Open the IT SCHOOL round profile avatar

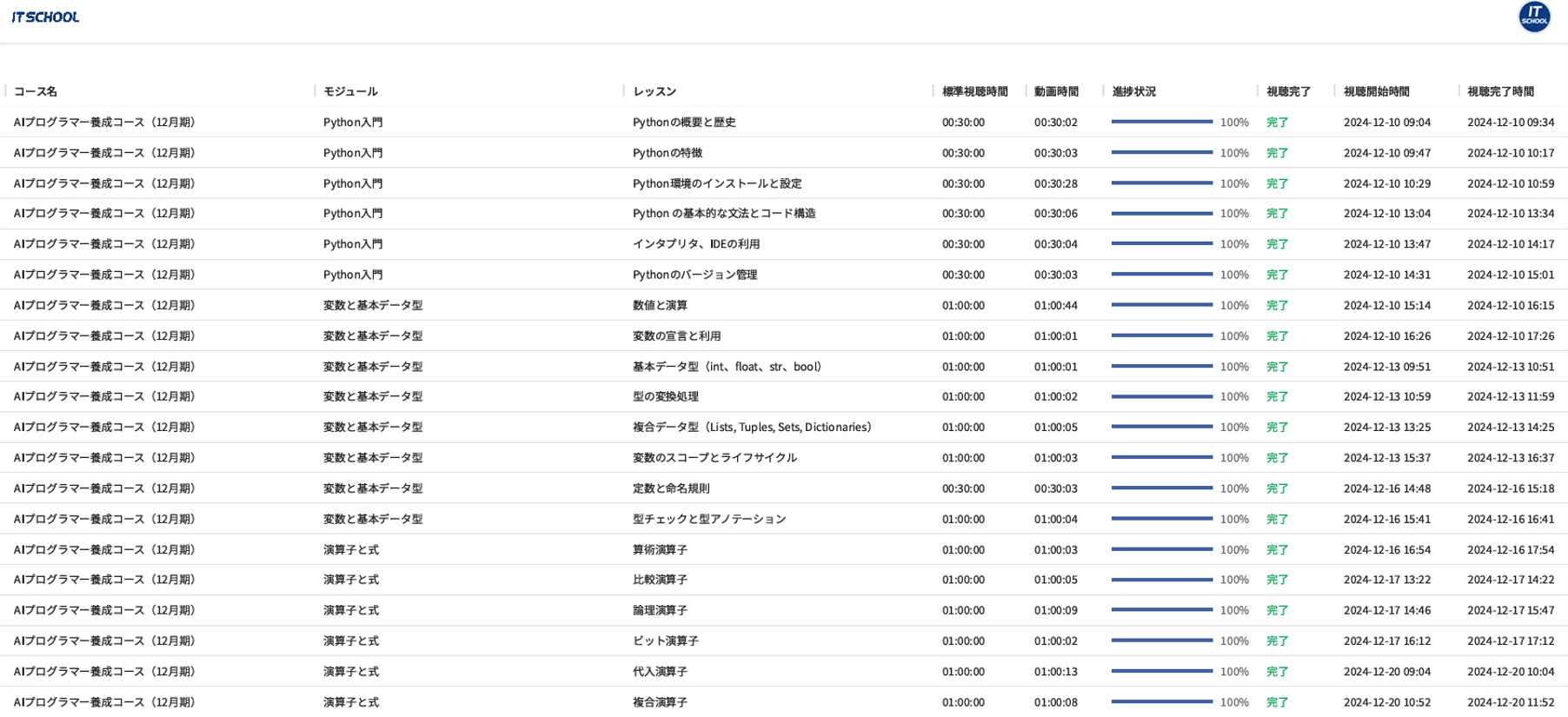tap(1534, 17)
